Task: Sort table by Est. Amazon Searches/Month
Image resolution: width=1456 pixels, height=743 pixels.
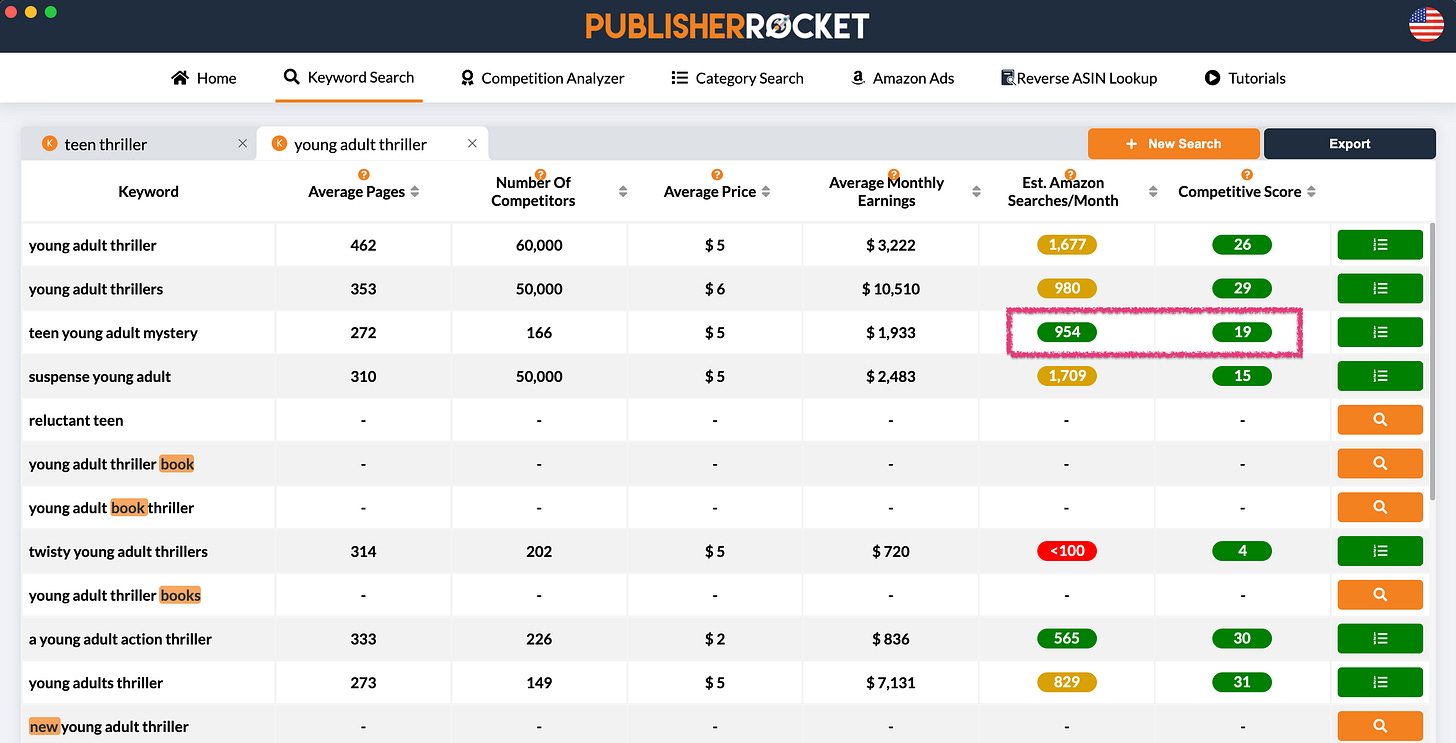Action: click(1153, 192)
